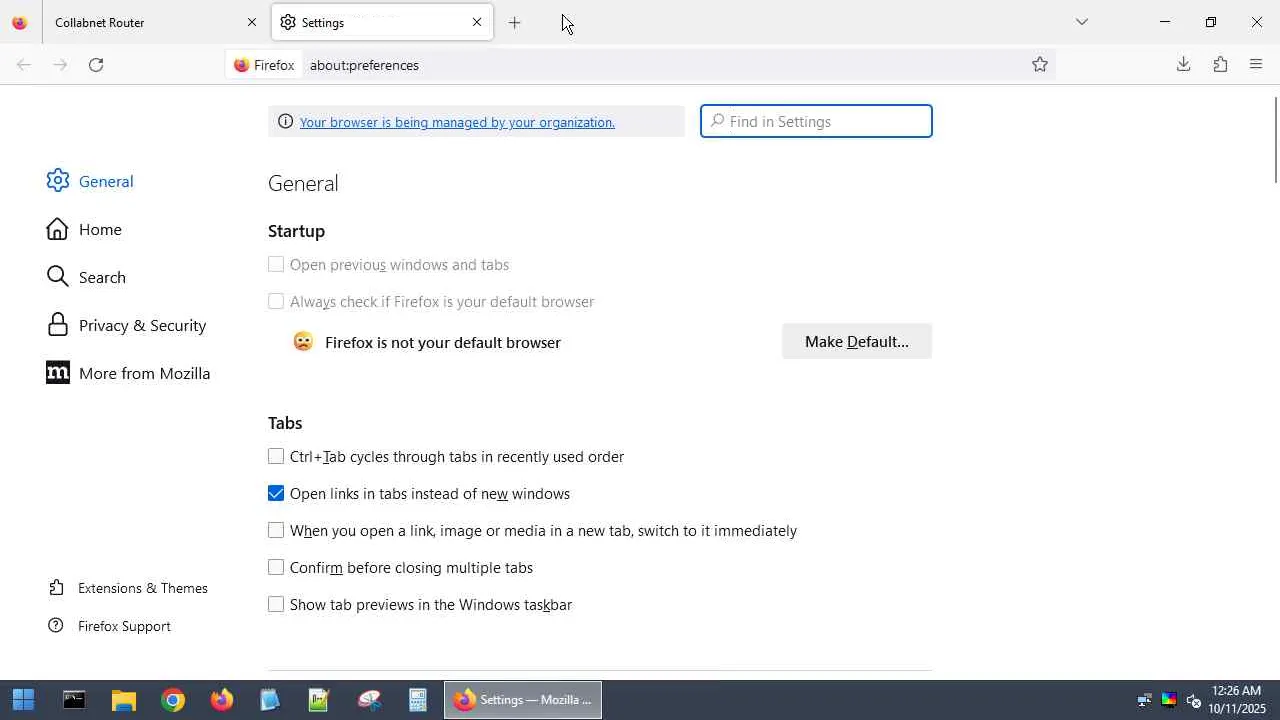The width and height of the screenshot is (1280, 720).
Task: Close the Settings tab
Action: click(x=477, y=22)
